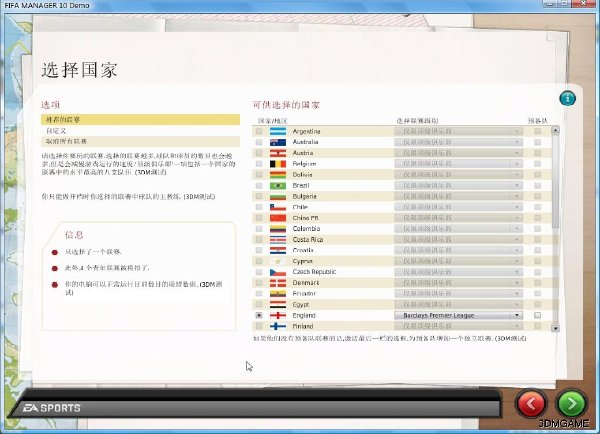This screenshot has height=434, width=600.
Task: Click the Belgium flag icon
Action: pyautogui.click(x=278, y=164)
